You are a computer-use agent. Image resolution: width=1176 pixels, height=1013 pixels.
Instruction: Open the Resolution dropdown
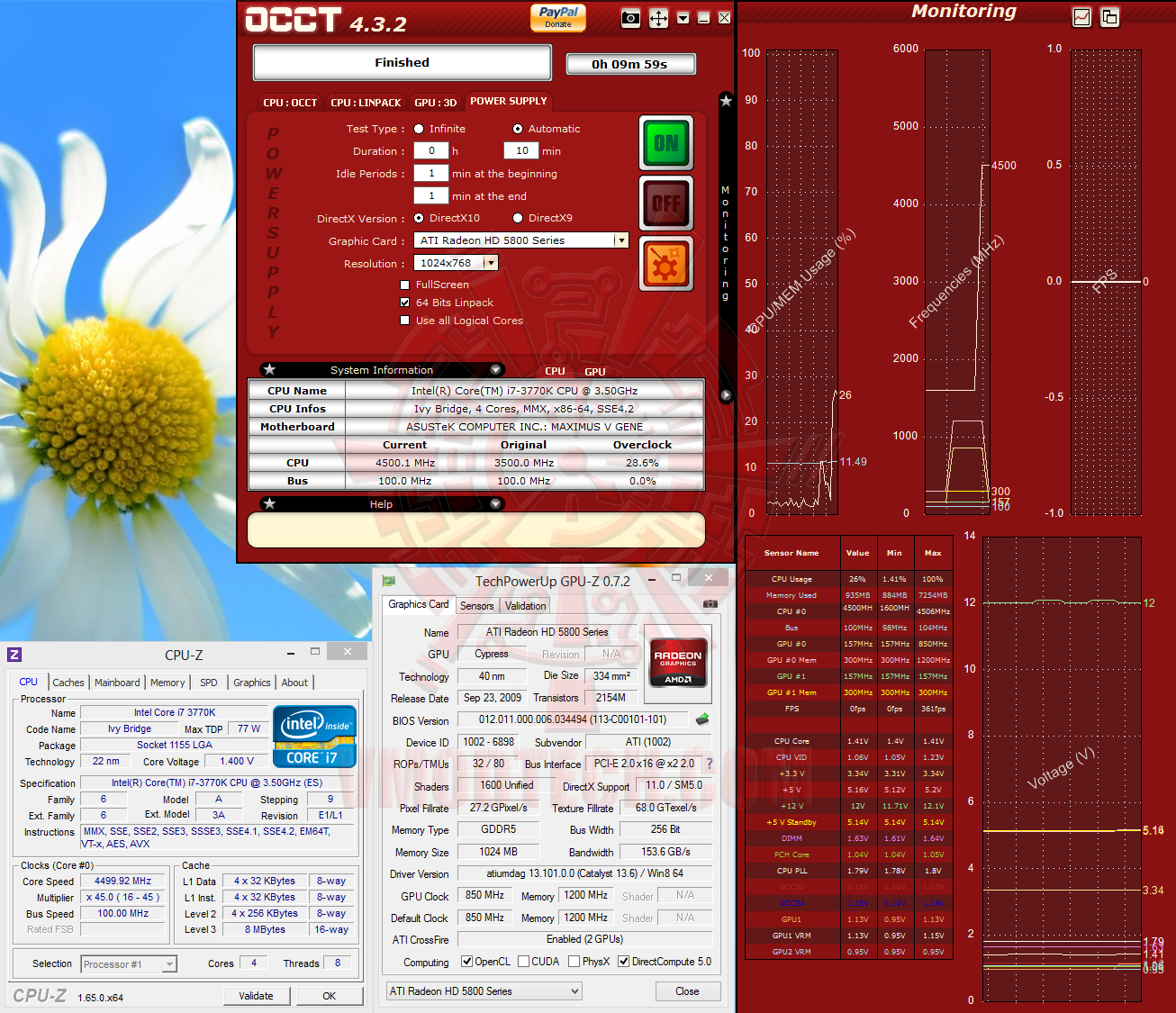[x=491, y=263]
